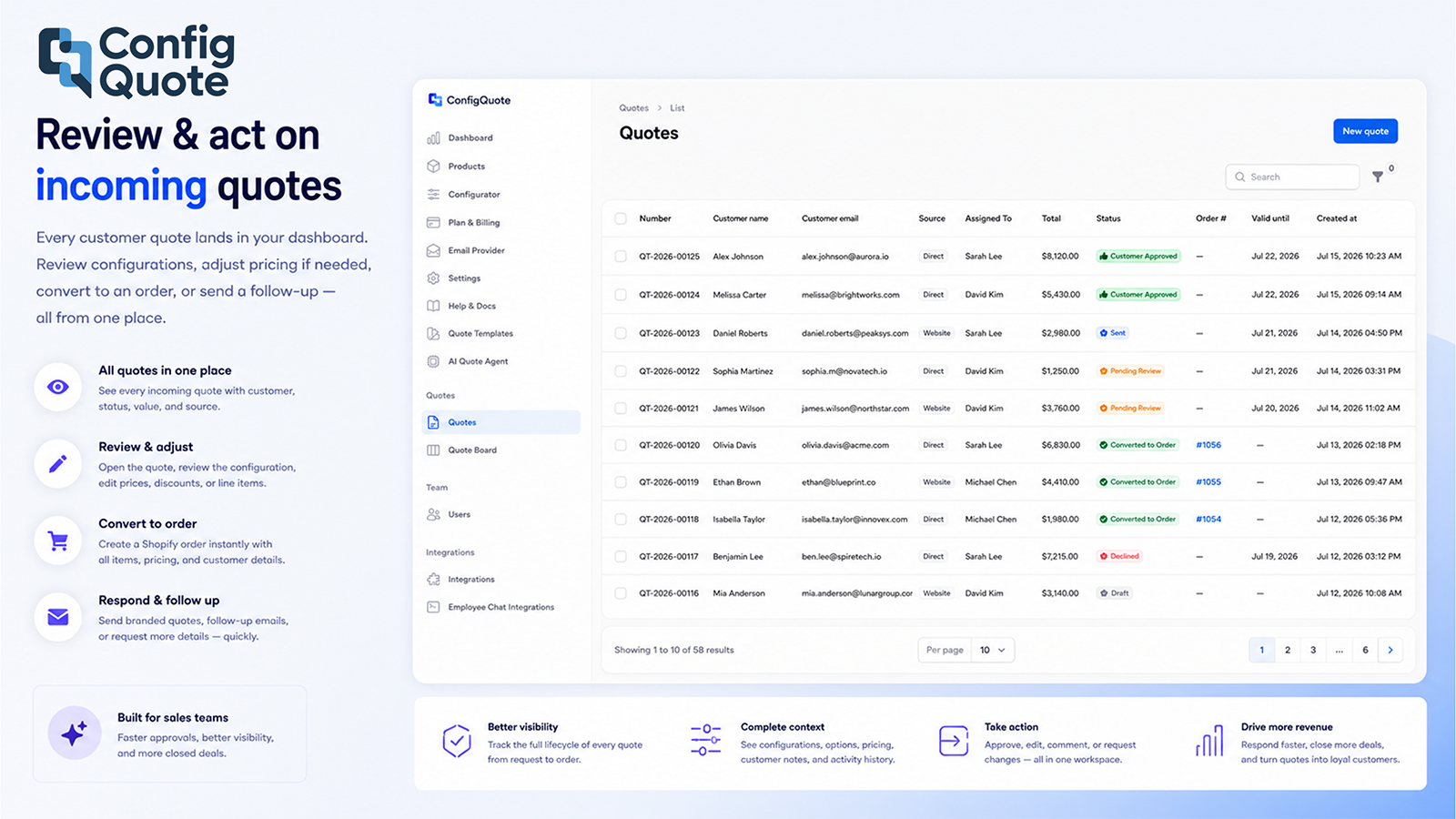Click the cart icon for Convert to order
Screen dimensions: 1456x819
point(58,541)
